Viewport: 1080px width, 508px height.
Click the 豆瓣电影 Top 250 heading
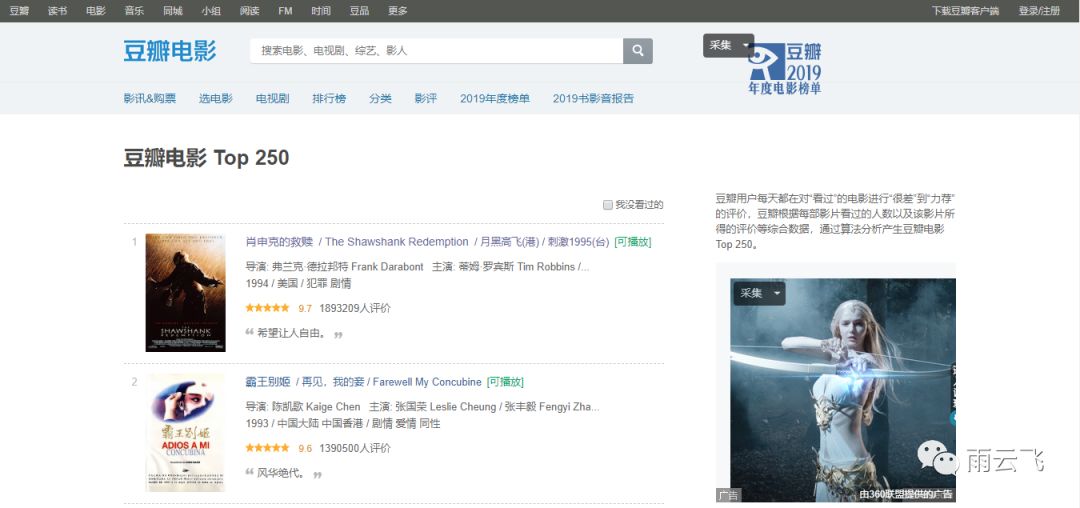coord(206,158)
